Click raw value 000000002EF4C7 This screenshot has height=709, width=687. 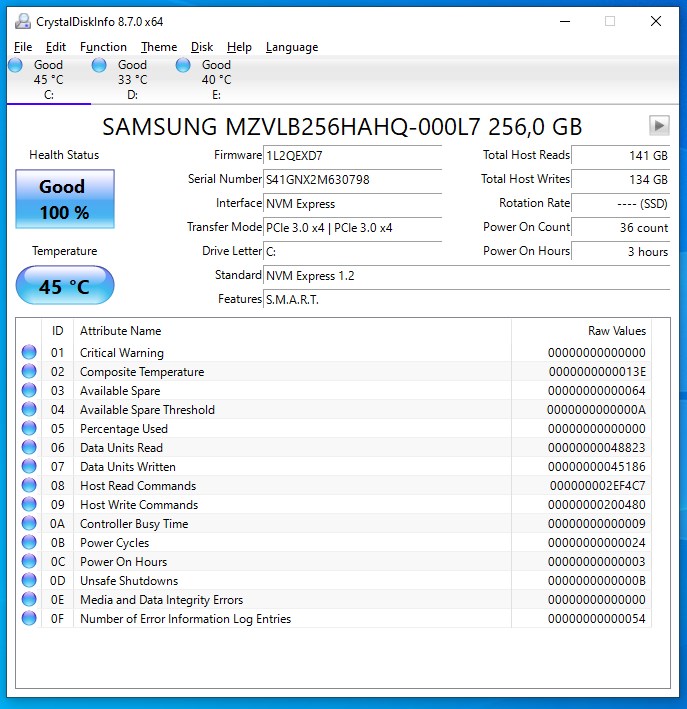[597, 486]
